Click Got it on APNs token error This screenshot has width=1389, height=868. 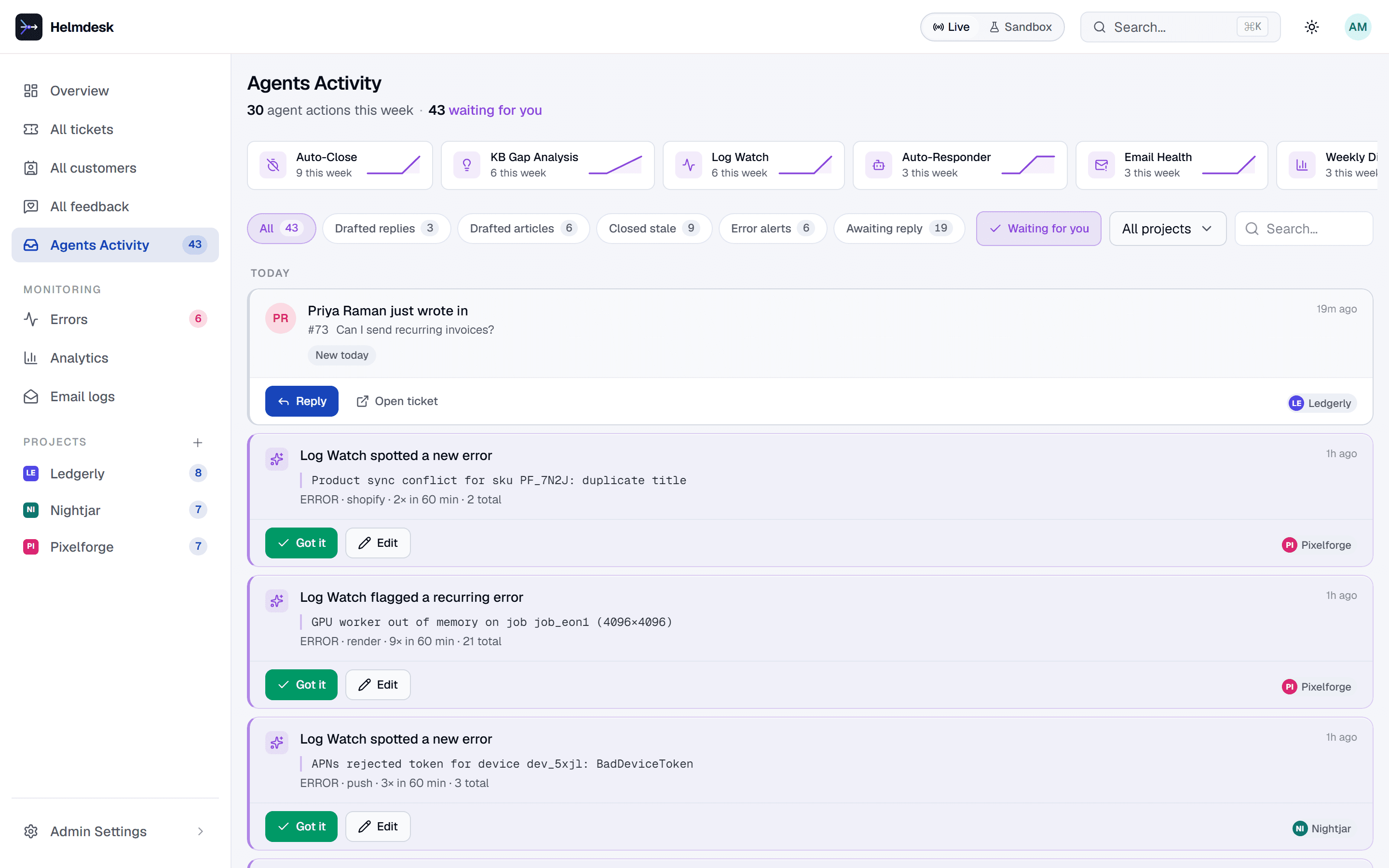(301, 827)
